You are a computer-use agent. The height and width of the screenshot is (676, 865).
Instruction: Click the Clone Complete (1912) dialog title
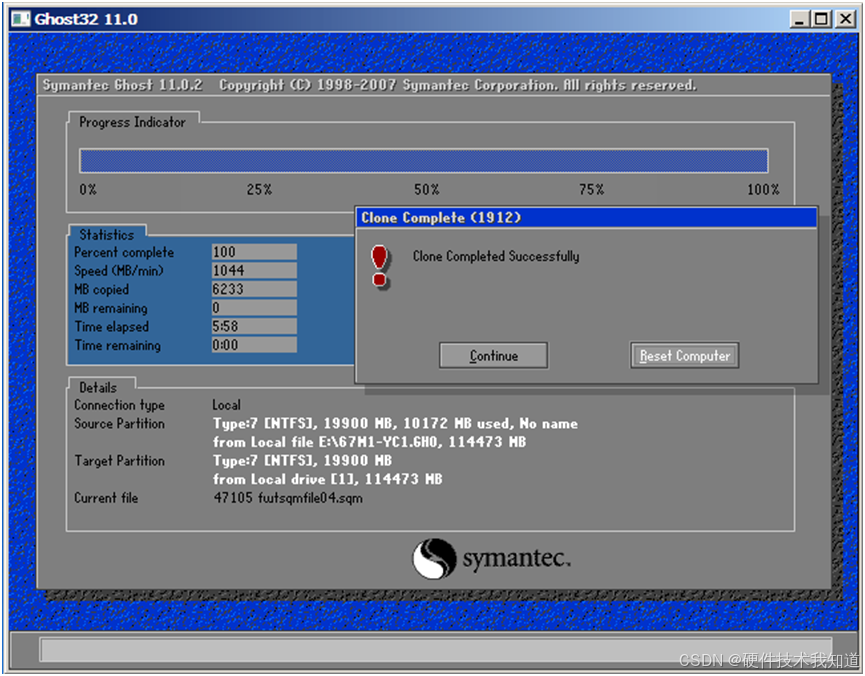click(441, 217)
